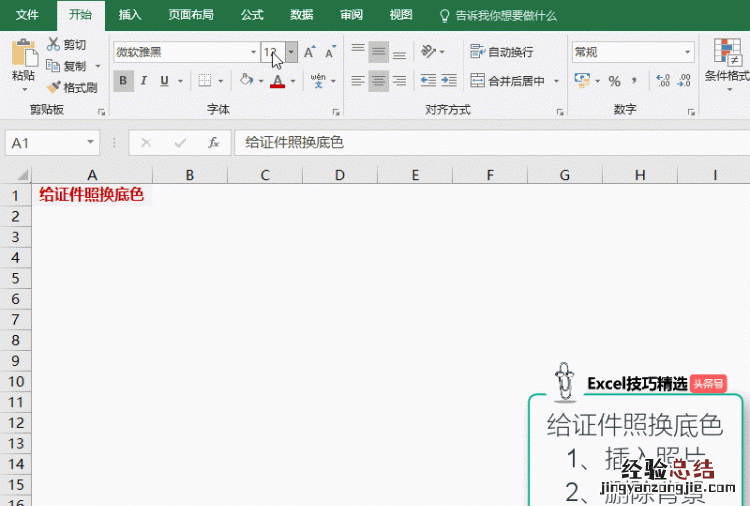This screenshot has height=506, width=750.
Task: Click the insert function fx icon
Action: point(213,143)
